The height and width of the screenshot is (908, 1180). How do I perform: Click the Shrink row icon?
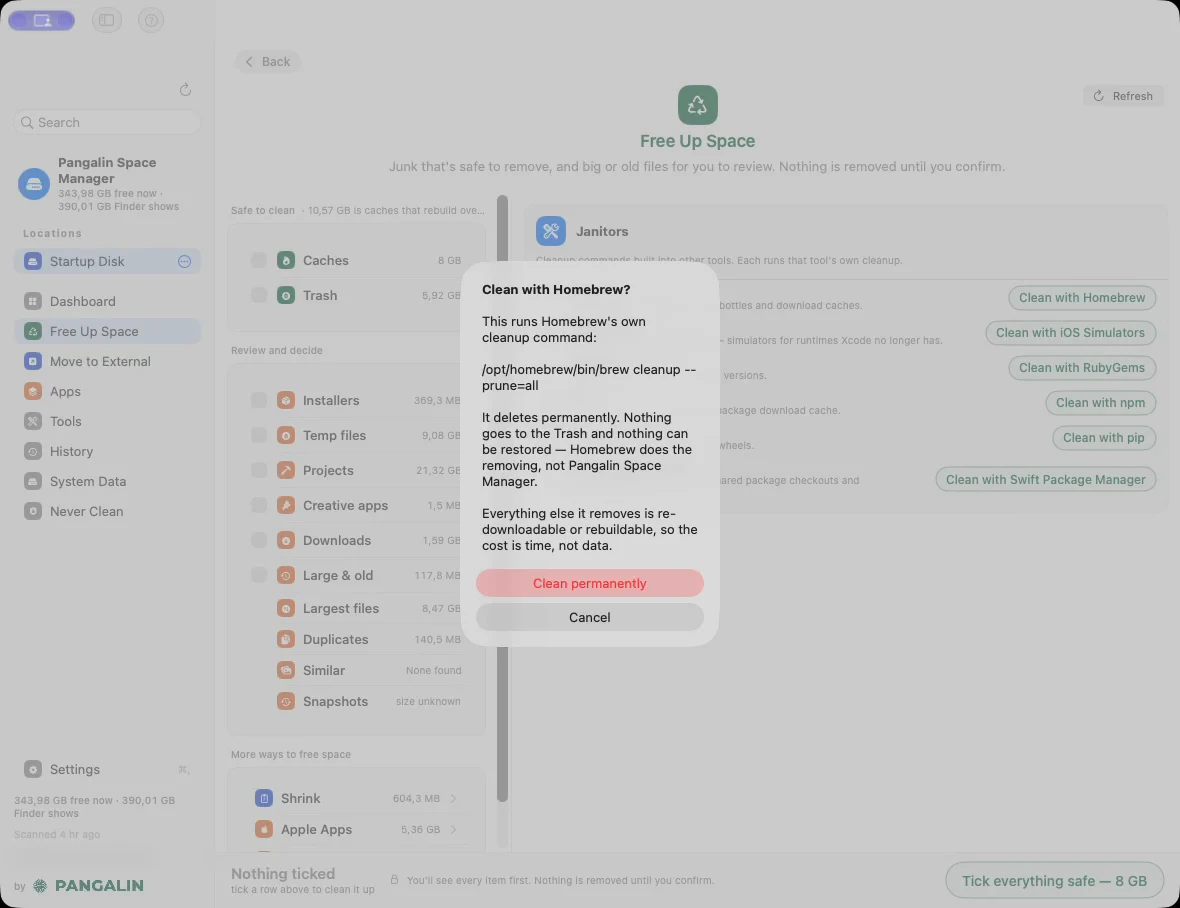click(x=264, y=798)
